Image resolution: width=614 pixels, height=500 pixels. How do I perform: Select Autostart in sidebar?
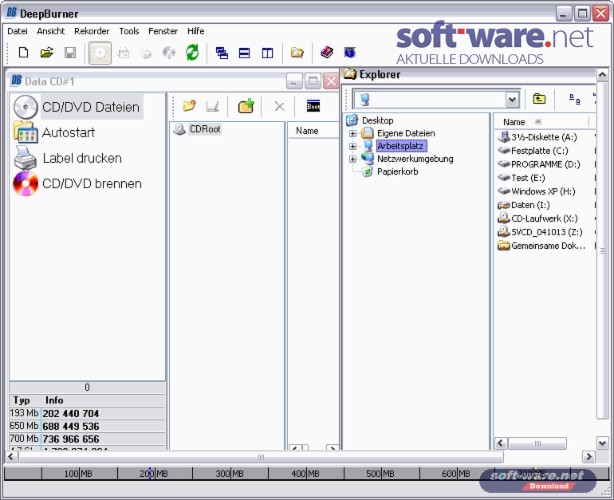pos(54,132)
